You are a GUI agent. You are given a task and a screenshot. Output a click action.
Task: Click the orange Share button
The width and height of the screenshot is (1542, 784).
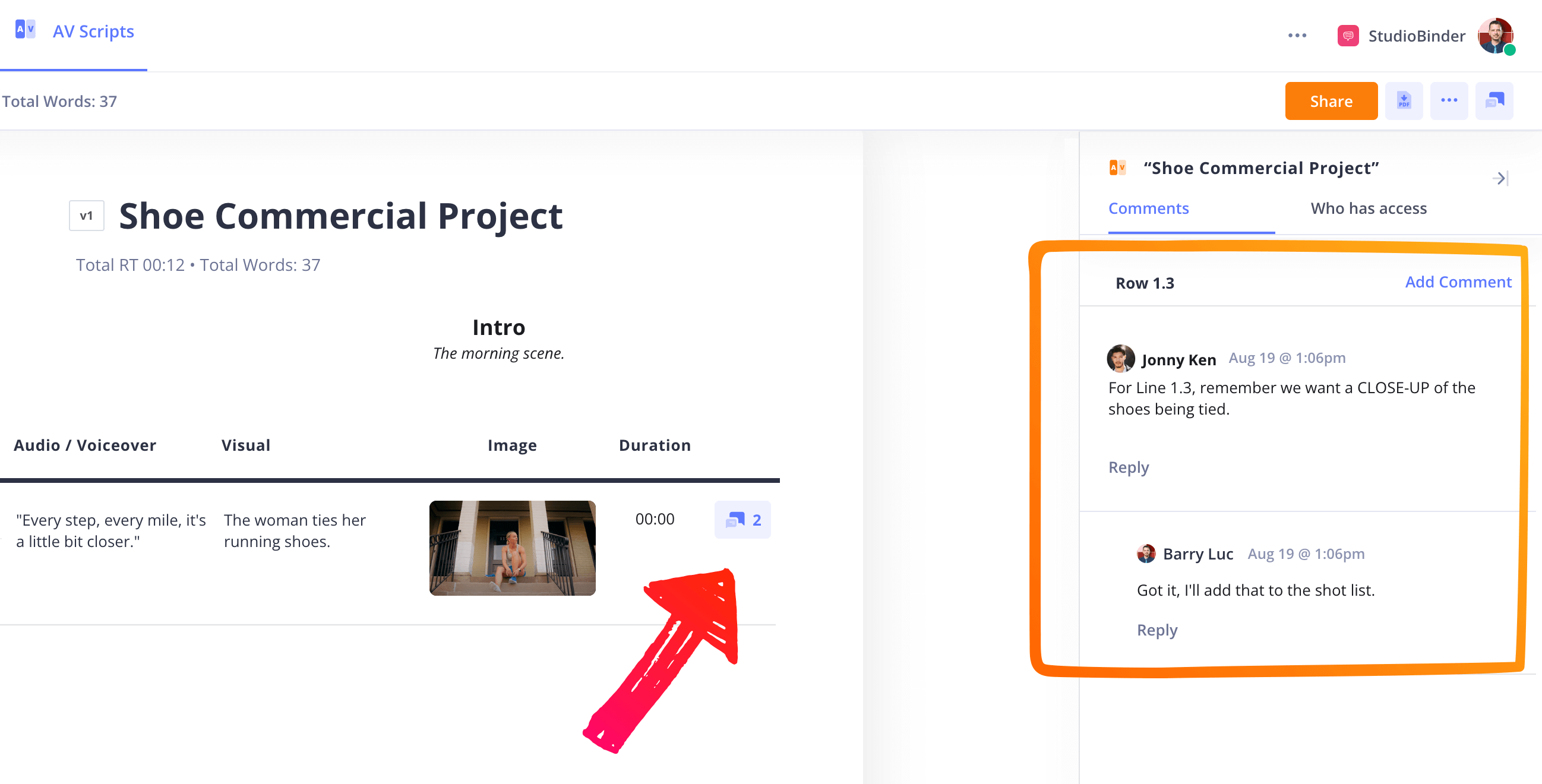coord(1331,100)
